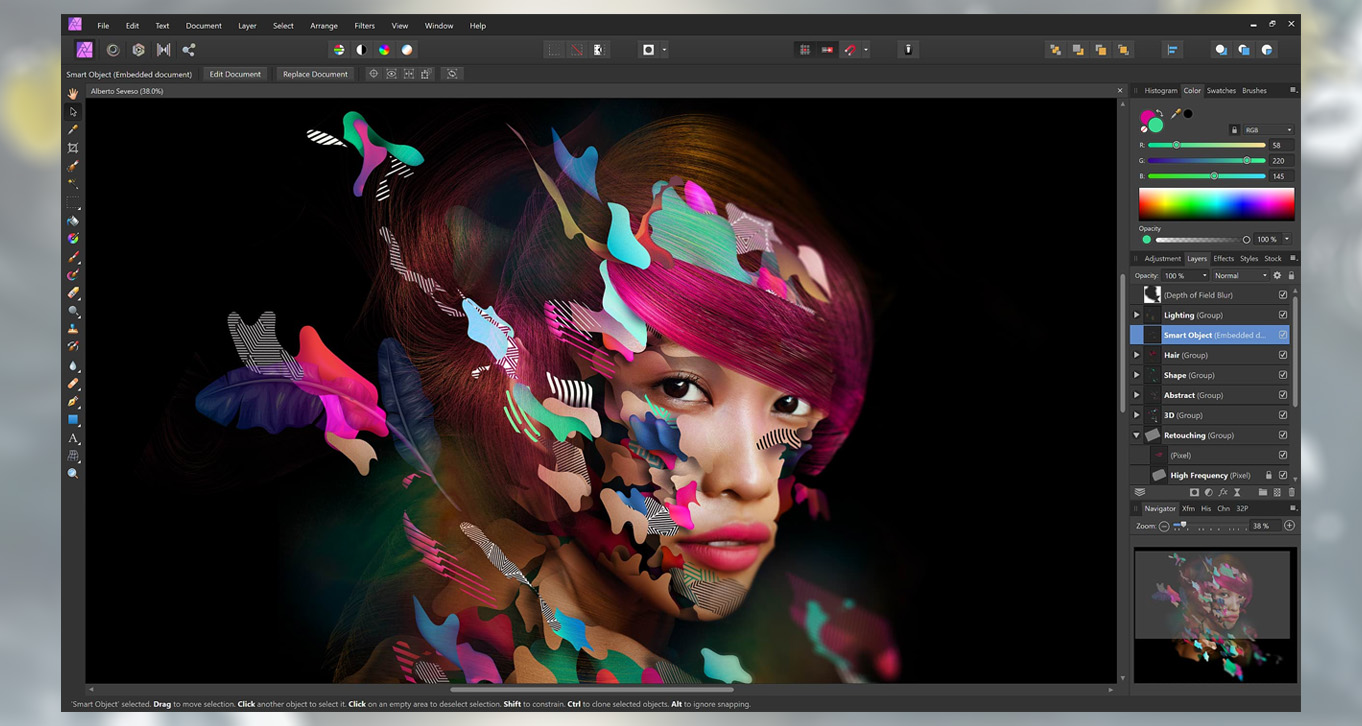The width and height of the screenshot is (1362, 726).
Task: Apply Auto Contrast from toolbar
Action: coord(361,49)
